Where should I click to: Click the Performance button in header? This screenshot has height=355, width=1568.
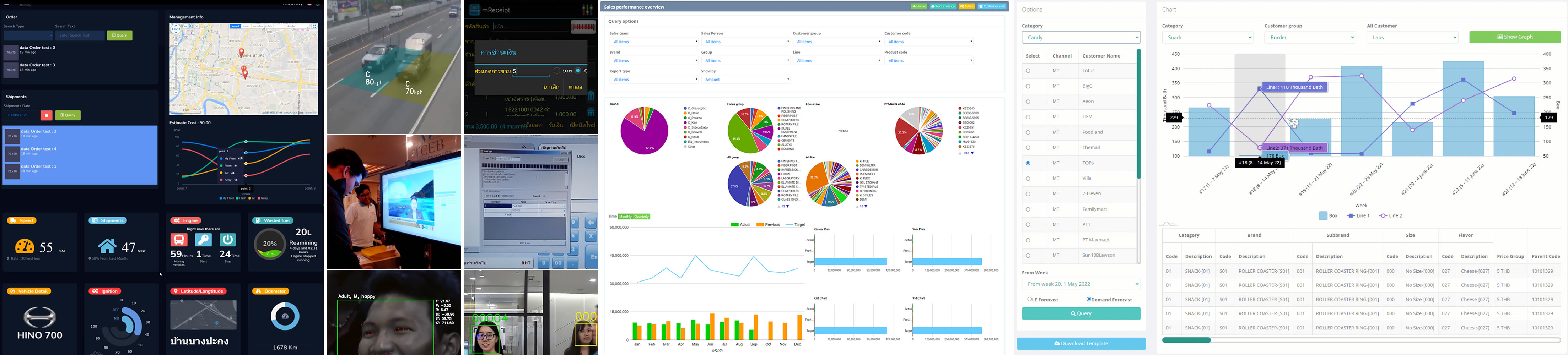pyautogui.click(x=943, y=6)
